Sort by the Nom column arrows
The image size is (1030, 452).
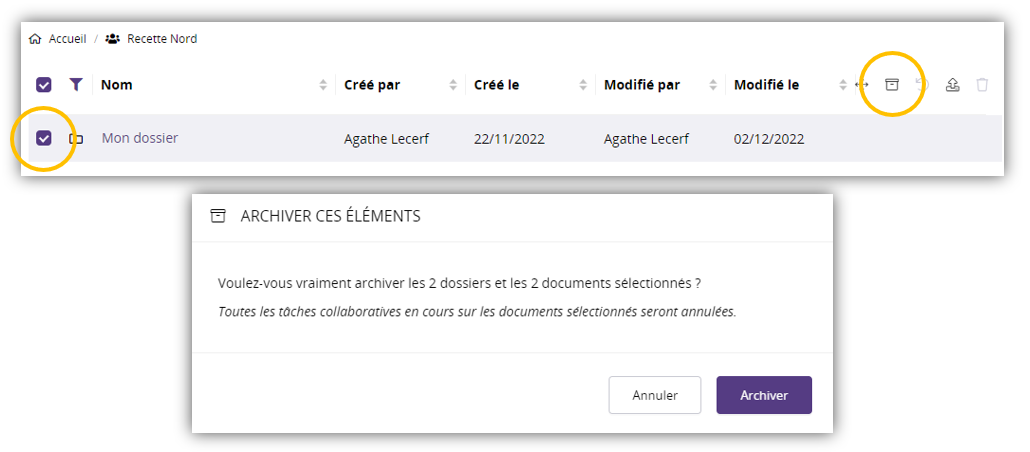323,85
